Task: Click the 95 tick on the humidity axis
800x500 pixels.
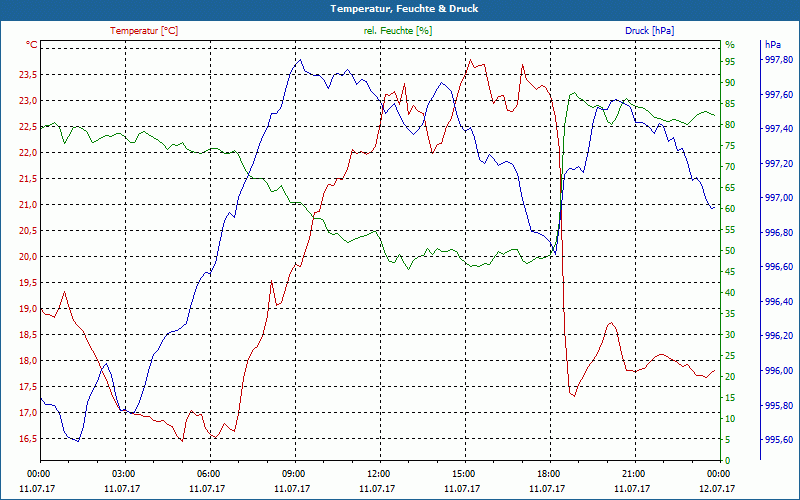Action: pos(730,62)
